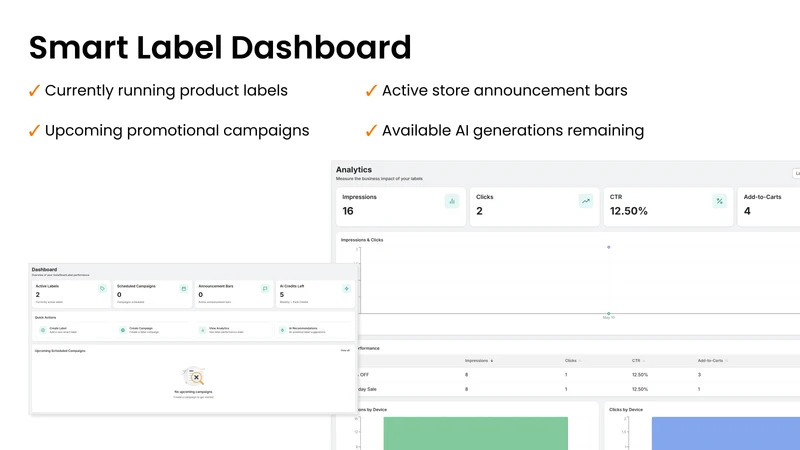Viewport: 800px width, 450px height.
Task: Select the CTR card showing 12.50%
Action: point(668,207)
